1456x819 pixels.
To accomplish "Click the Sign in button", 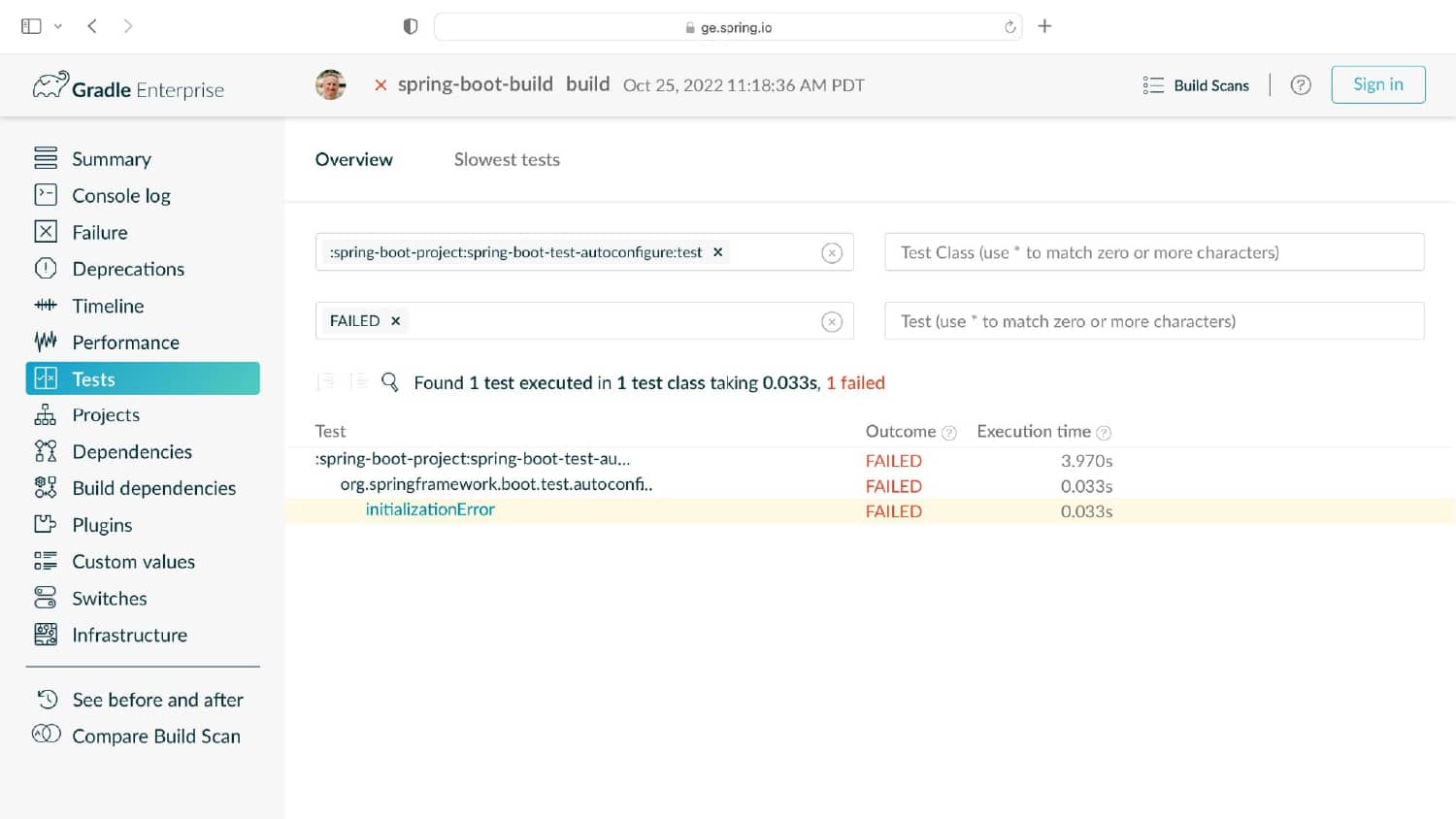I will click(x=1378, y=84).
